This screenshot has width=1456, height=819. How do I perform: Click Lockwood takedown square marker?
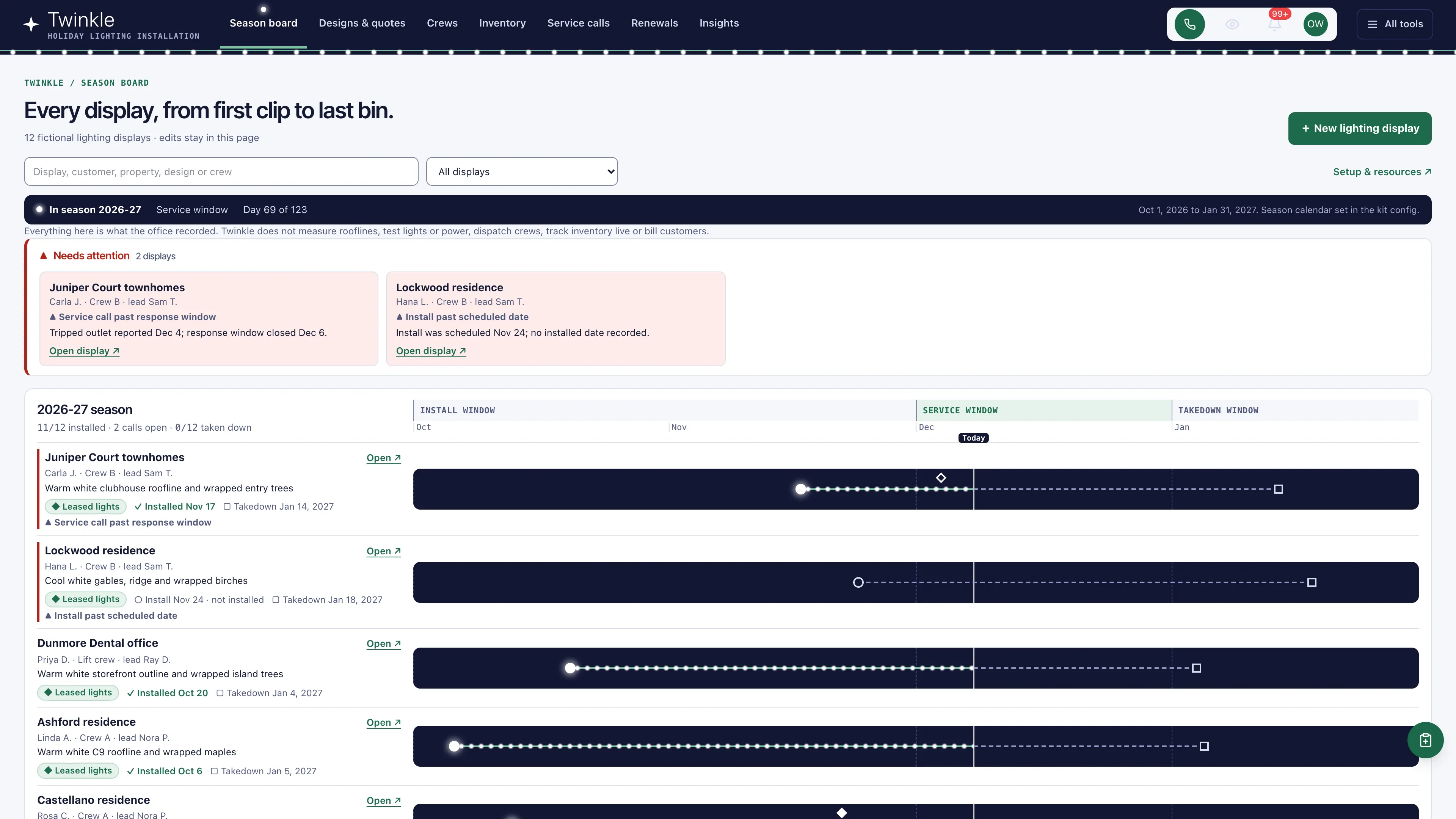pos(1311,582)
